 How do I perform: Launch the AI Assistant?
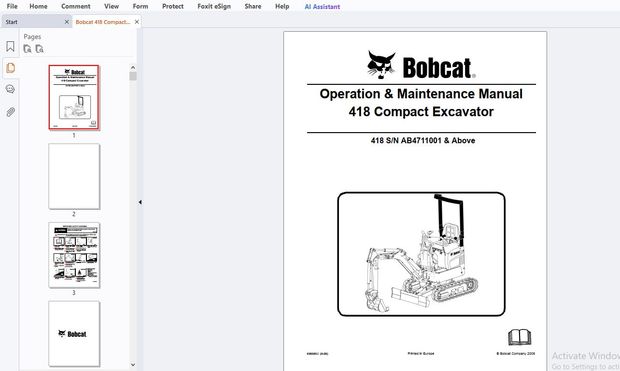(322, 6)
